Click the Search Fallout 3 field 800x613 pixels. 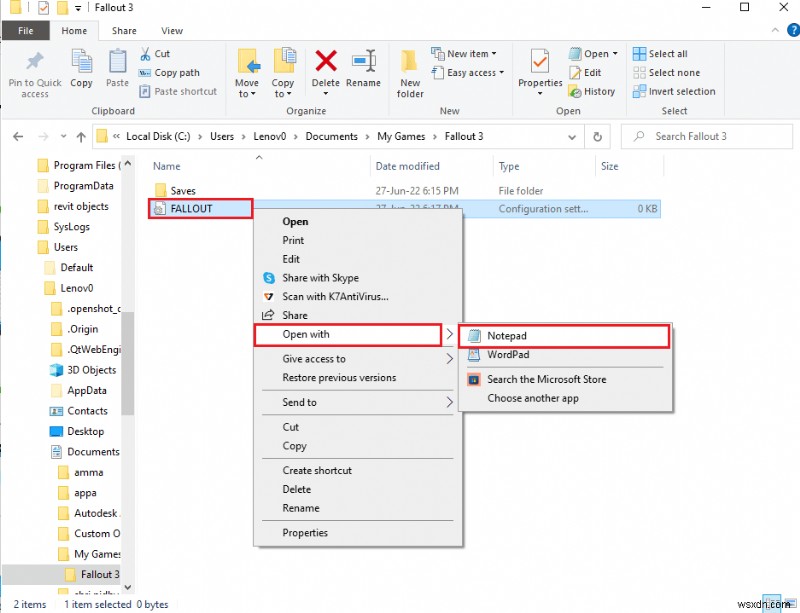[707, 136]
